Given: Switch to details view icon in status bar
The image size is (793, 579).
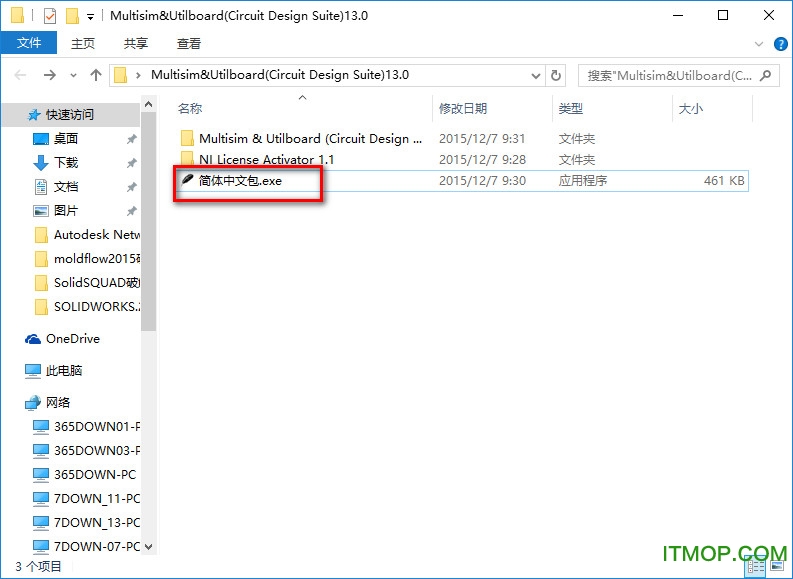Looking at the screenshot, I should click(756, 567).
